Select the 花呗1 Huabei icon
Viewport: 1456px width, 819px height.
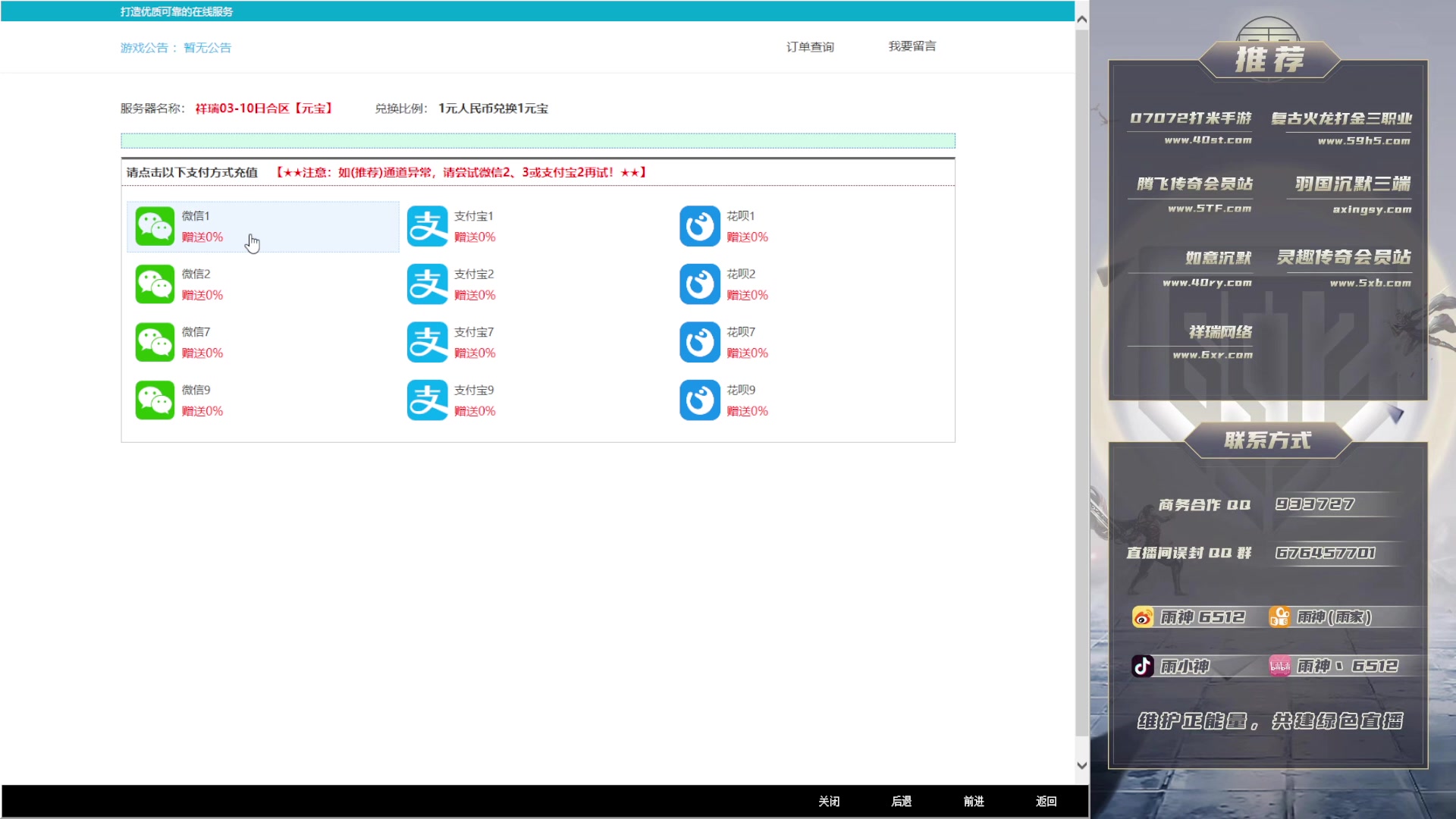(699, 226)
